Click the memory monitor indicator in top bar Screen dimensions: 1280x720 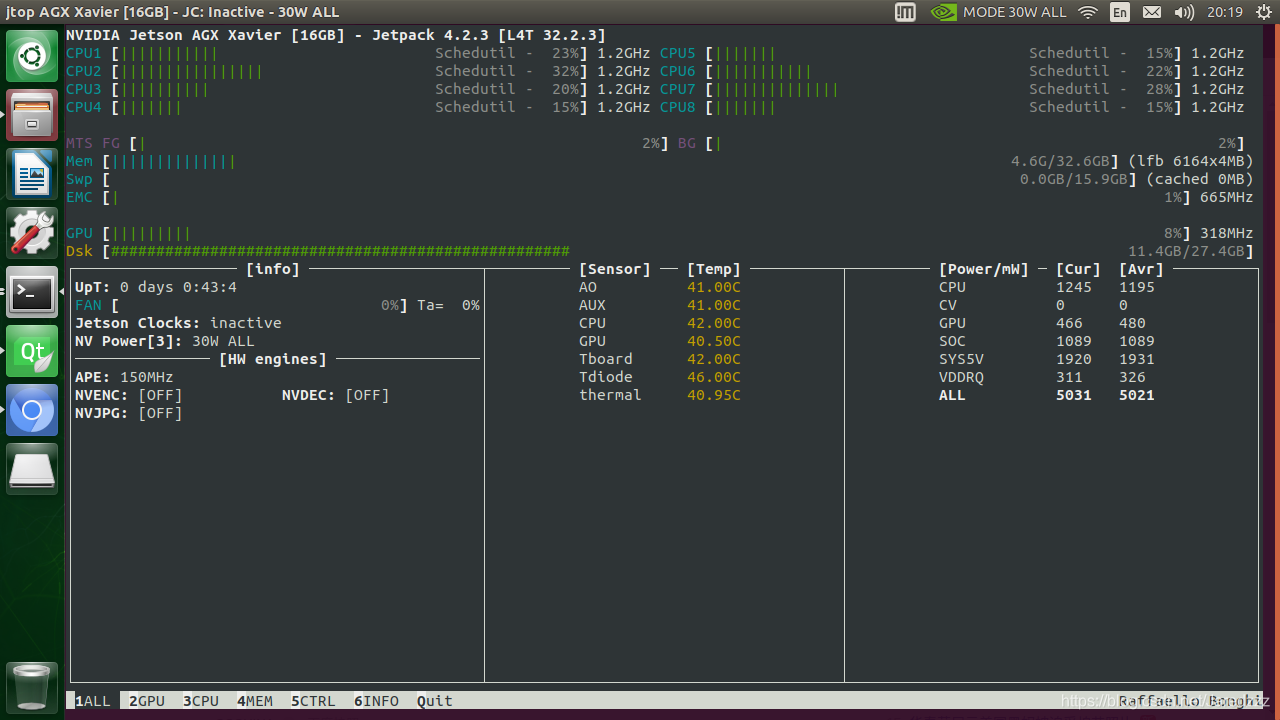(x=906, y=12)
